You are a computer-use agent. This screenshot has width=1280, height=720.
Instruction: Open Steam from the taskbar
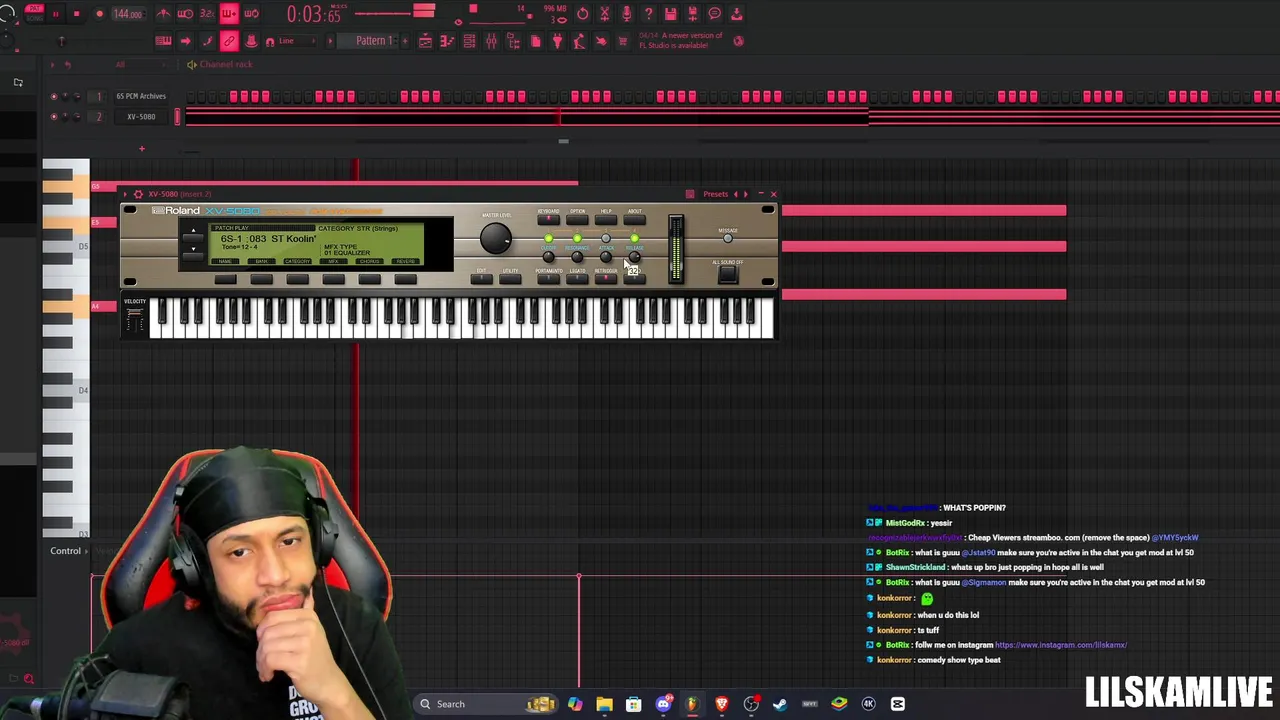point(780,704)
